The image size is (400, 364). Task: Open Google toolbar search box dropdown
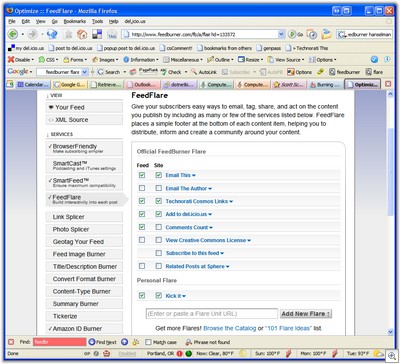pyautogui.click(x=85, y=72)
